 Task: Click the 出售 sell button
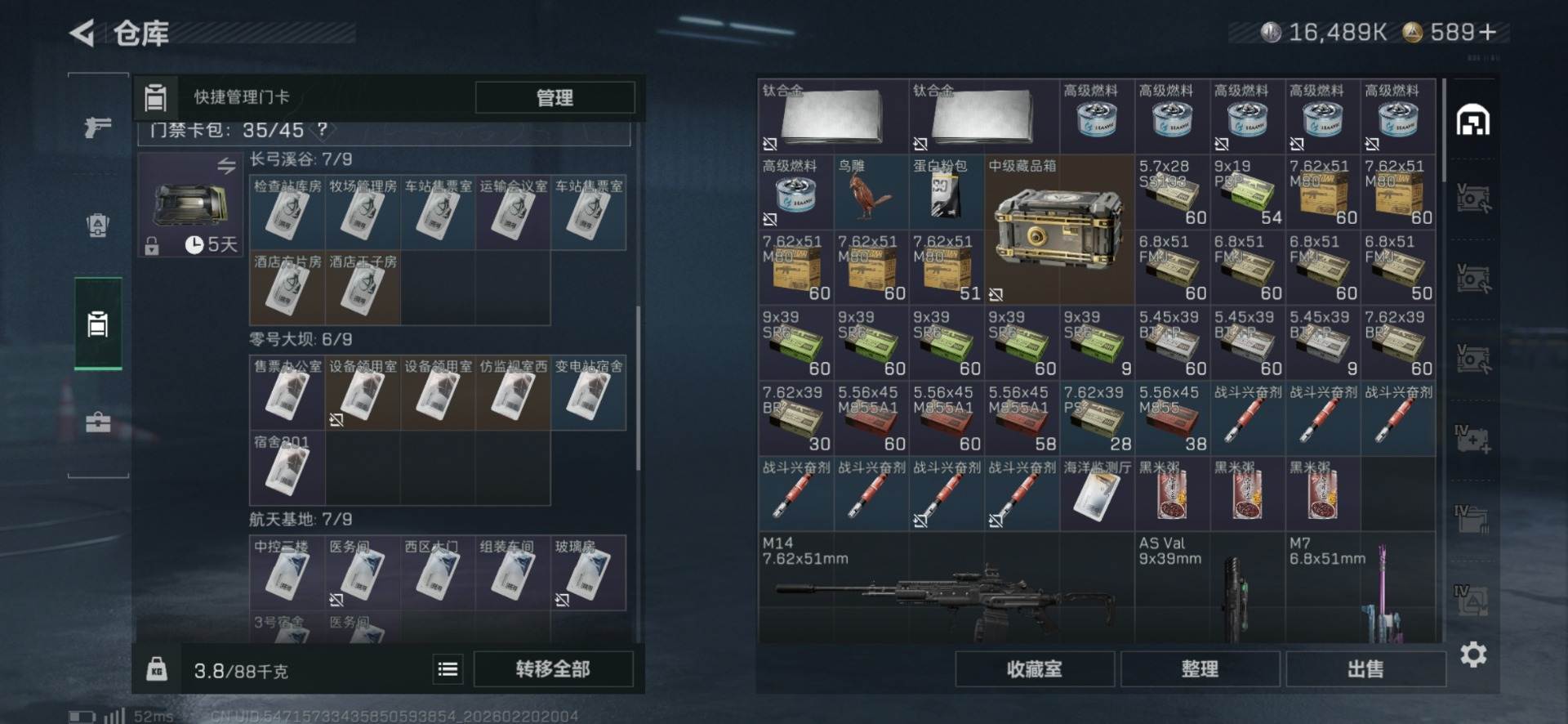[x=1365, y=669]
